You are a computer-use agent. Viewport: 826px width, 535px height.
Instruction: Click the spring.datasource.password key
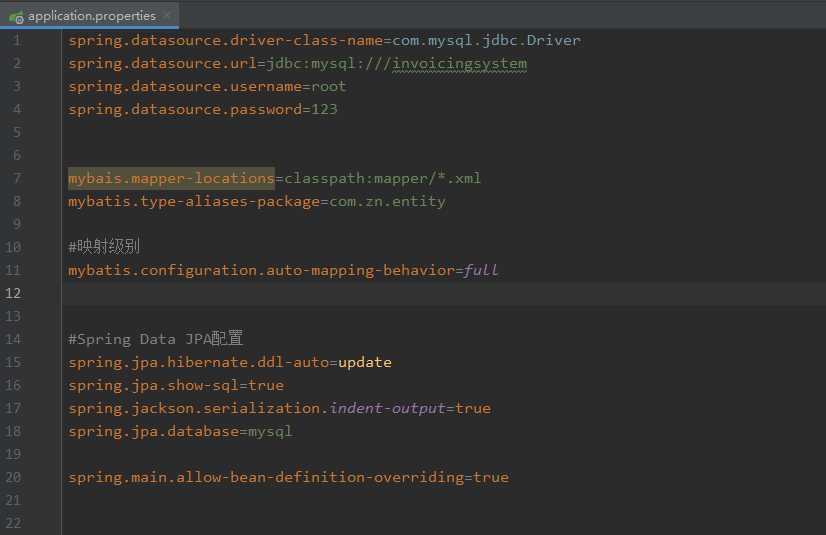(x=185, y=110)
